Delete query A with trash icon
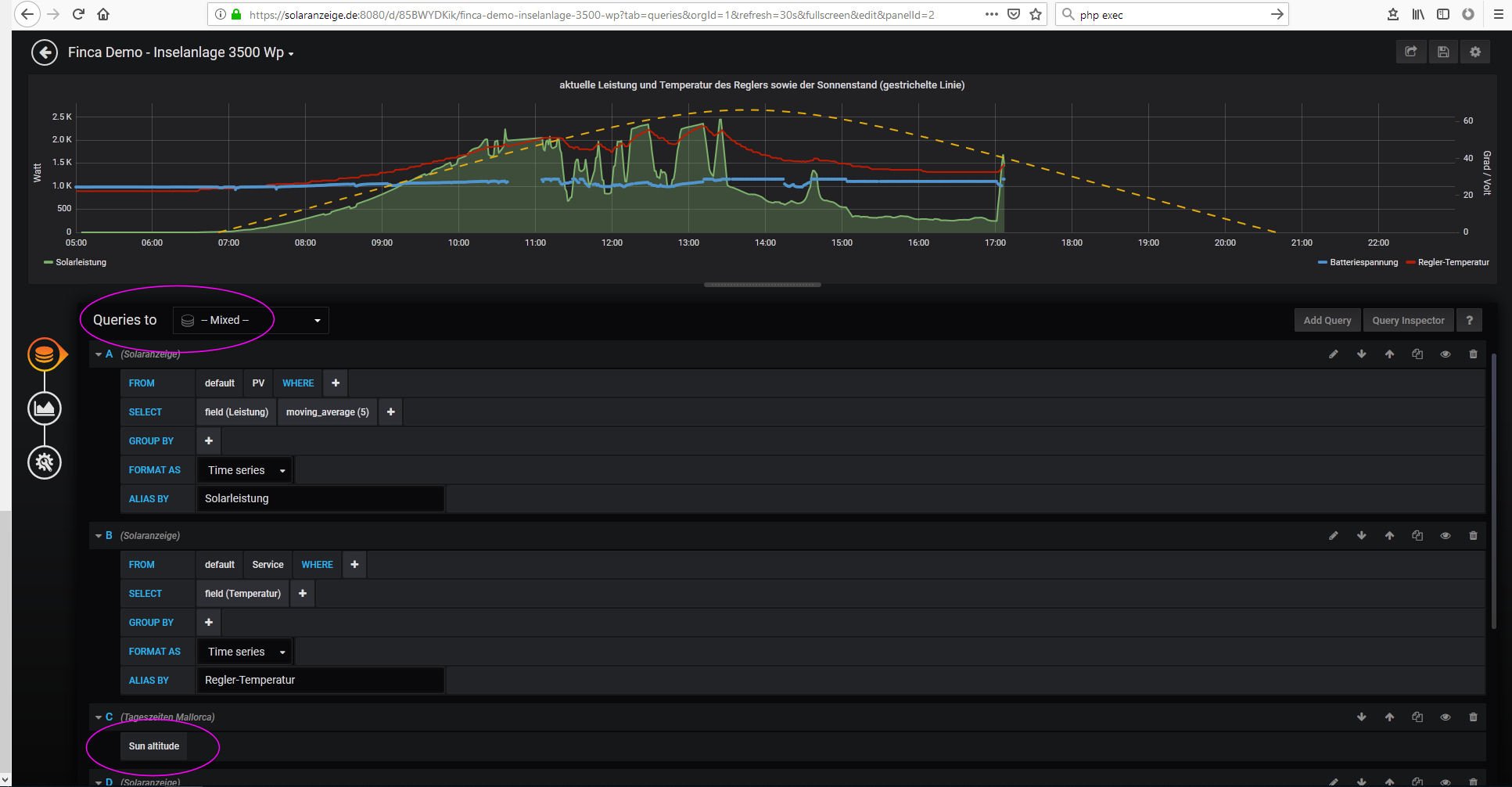 tap(1473, 354)
